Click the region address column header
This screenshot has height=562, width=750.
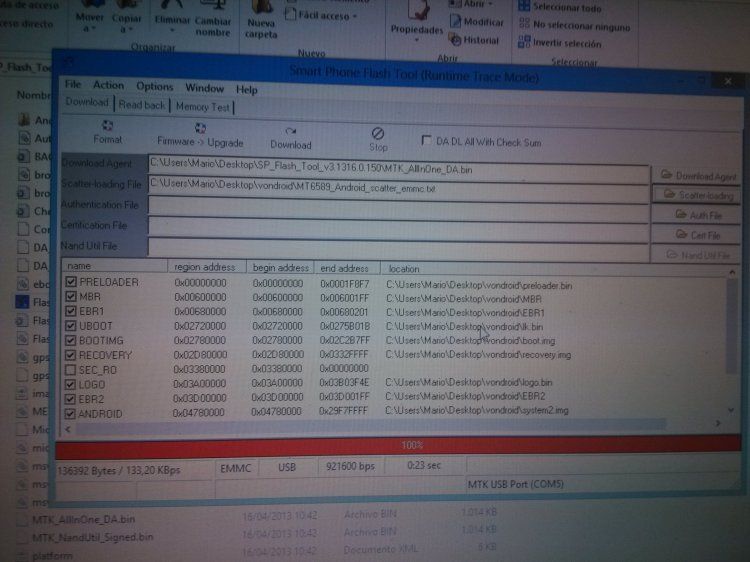[207, 267]
